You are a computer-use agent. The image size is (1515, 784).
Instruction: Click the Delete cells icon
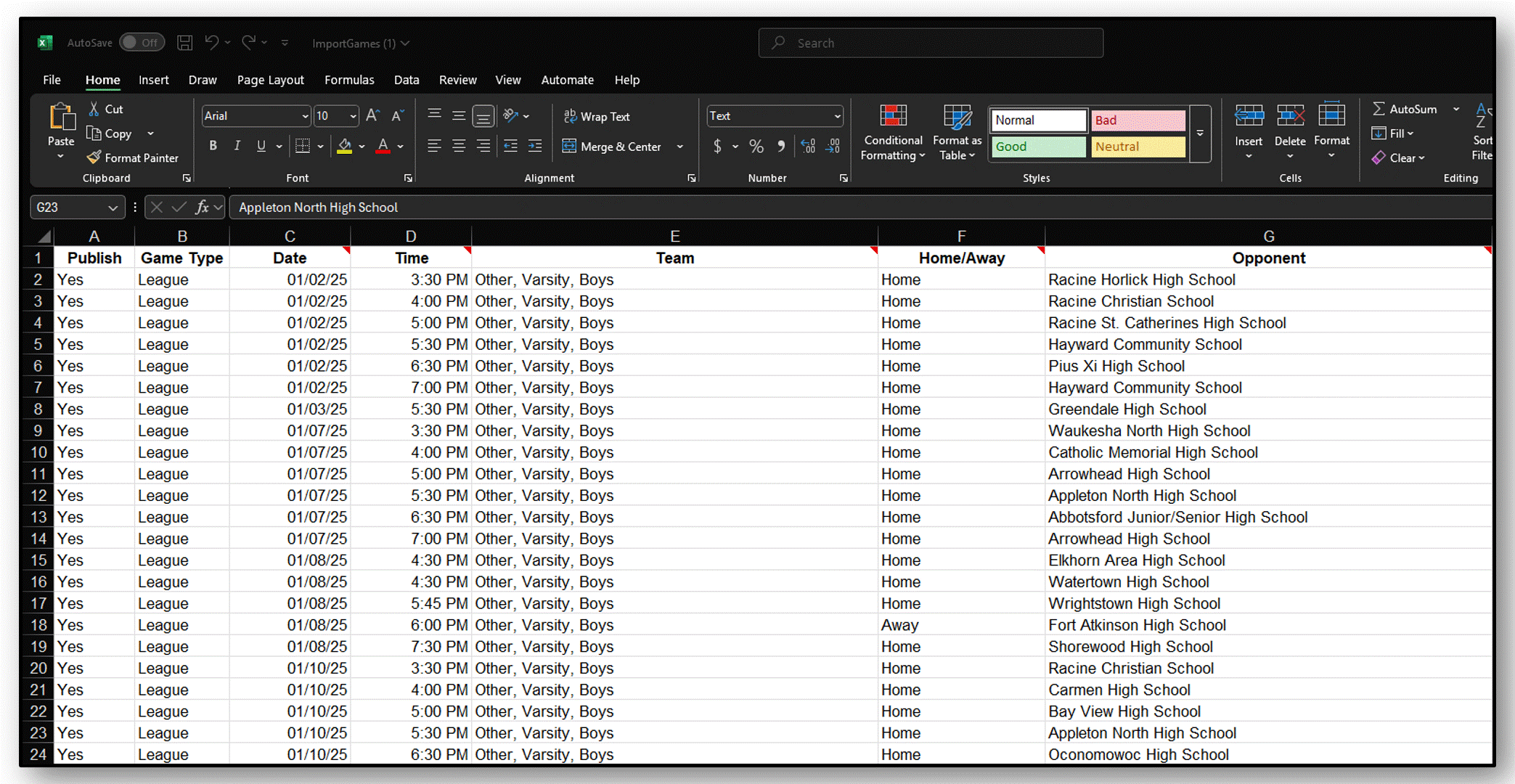point(1290,115)
